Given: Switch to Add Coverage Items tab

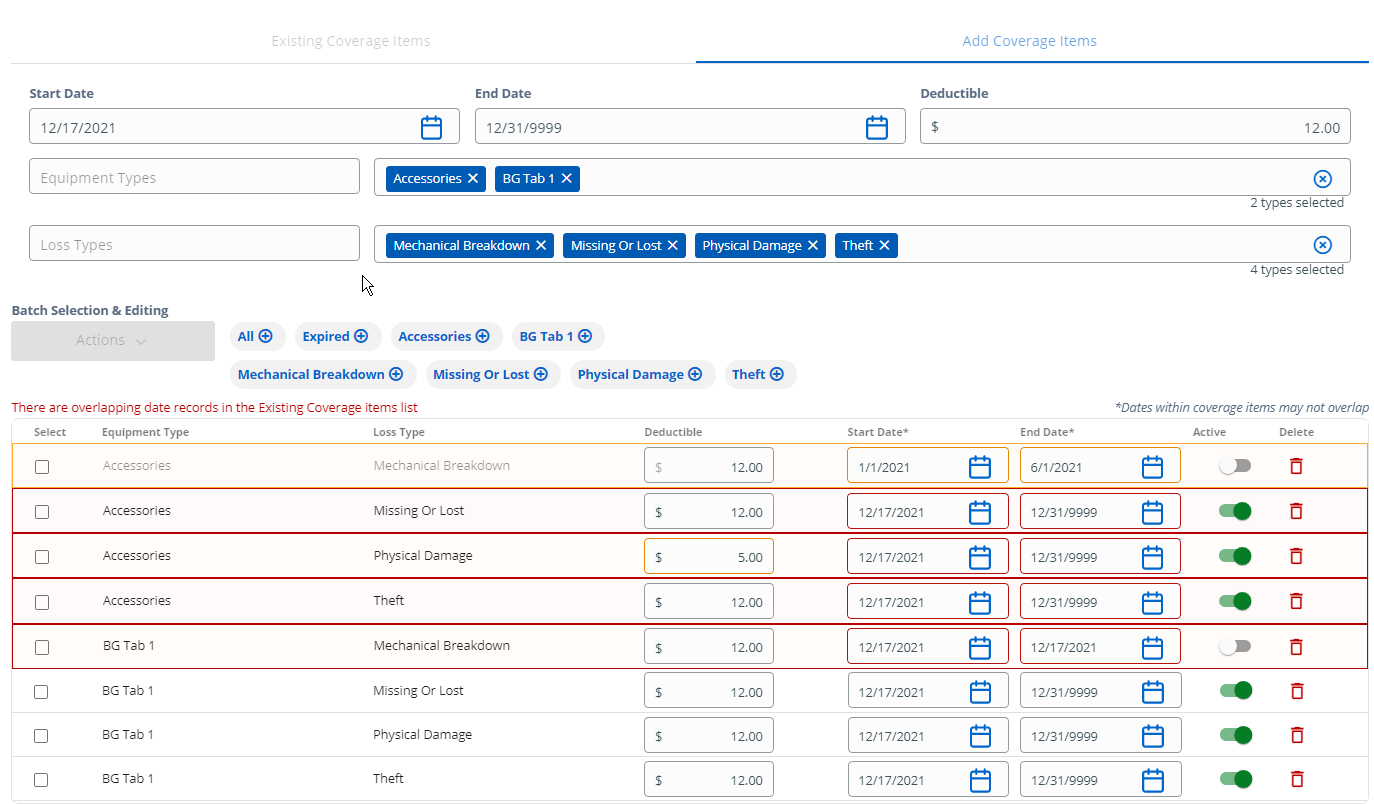Looking at the screenshot, I should pyautogui.click(x=1029, y=41).
